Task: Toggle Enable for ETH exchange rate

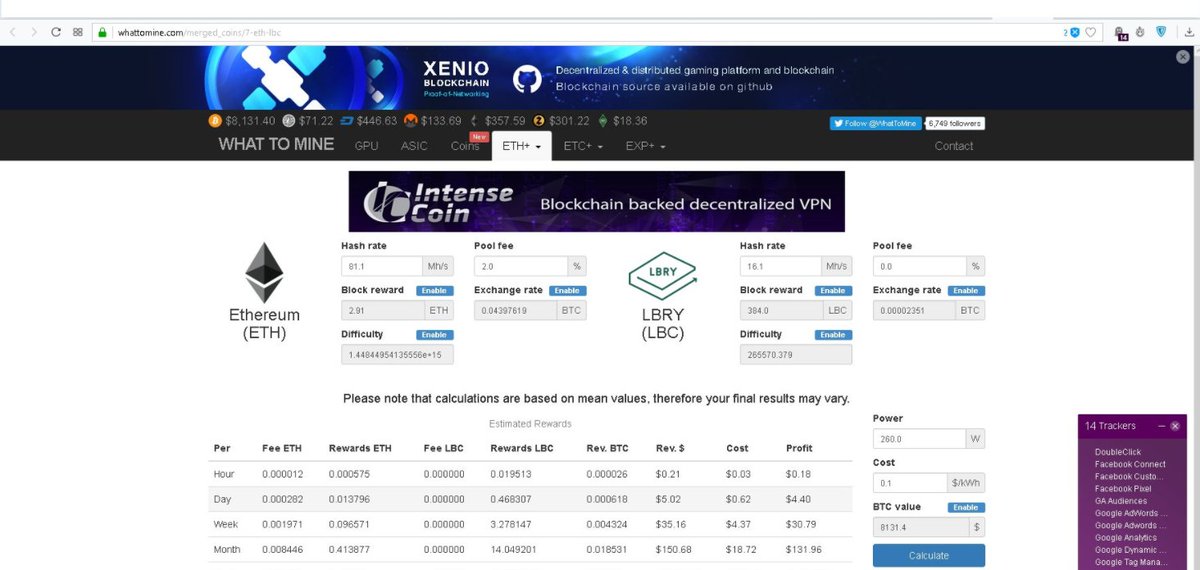Action: click(566, 291)
